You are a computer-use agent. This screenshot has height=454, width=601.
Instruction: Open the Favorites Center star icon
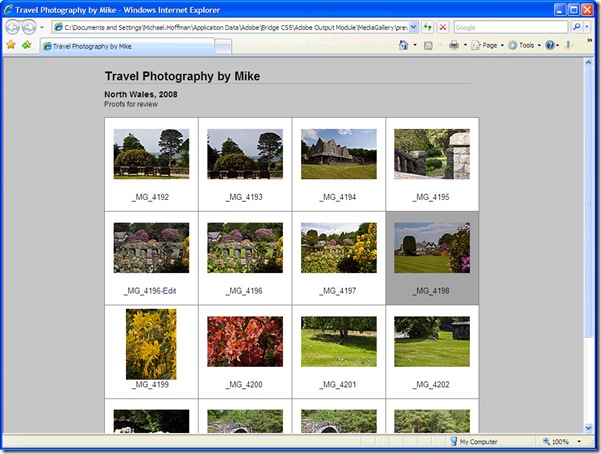[x=11, y=45]
